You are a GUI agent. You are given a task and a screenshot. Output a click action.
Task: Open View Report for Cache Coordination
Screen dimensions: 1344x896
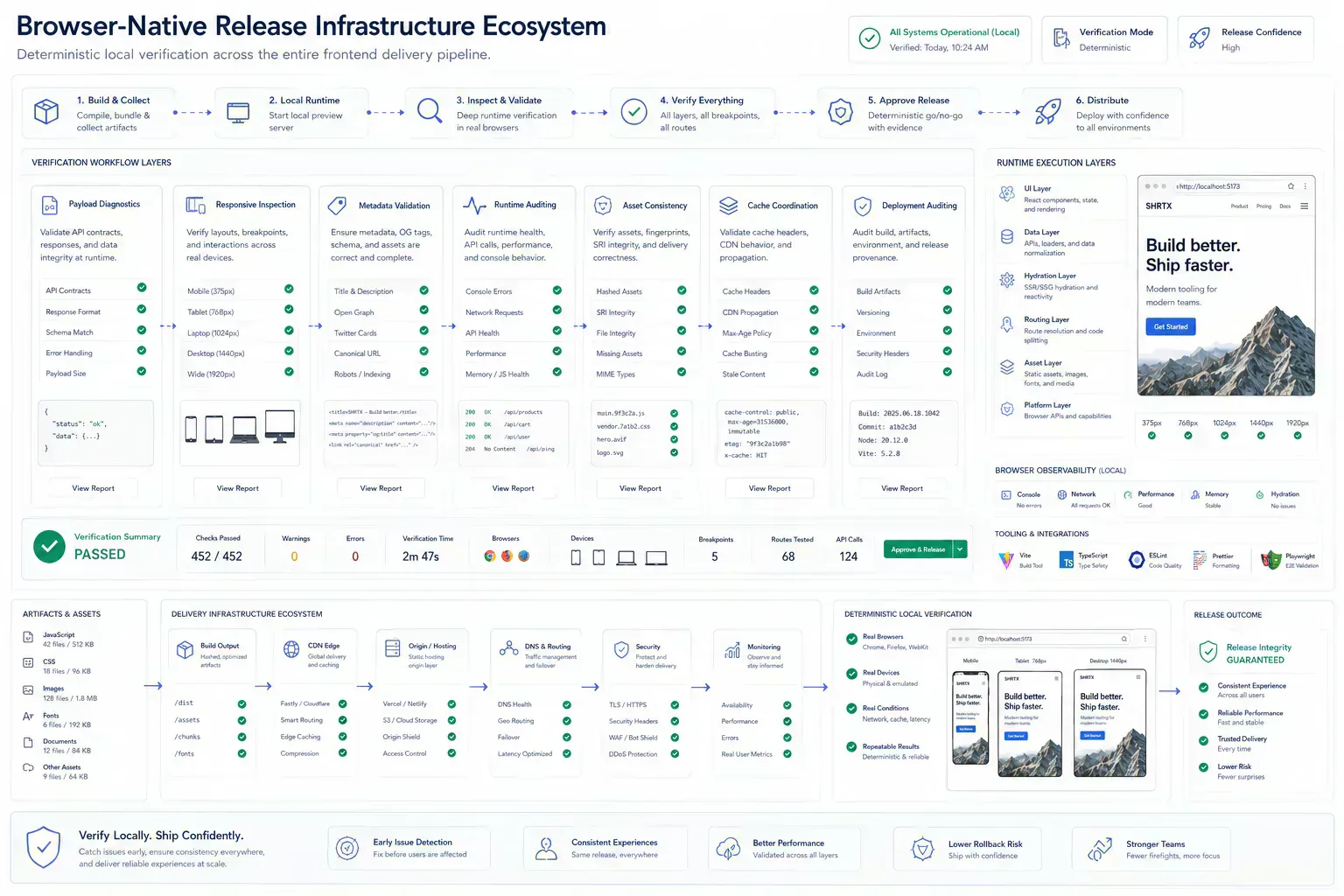tap(769, 488)
